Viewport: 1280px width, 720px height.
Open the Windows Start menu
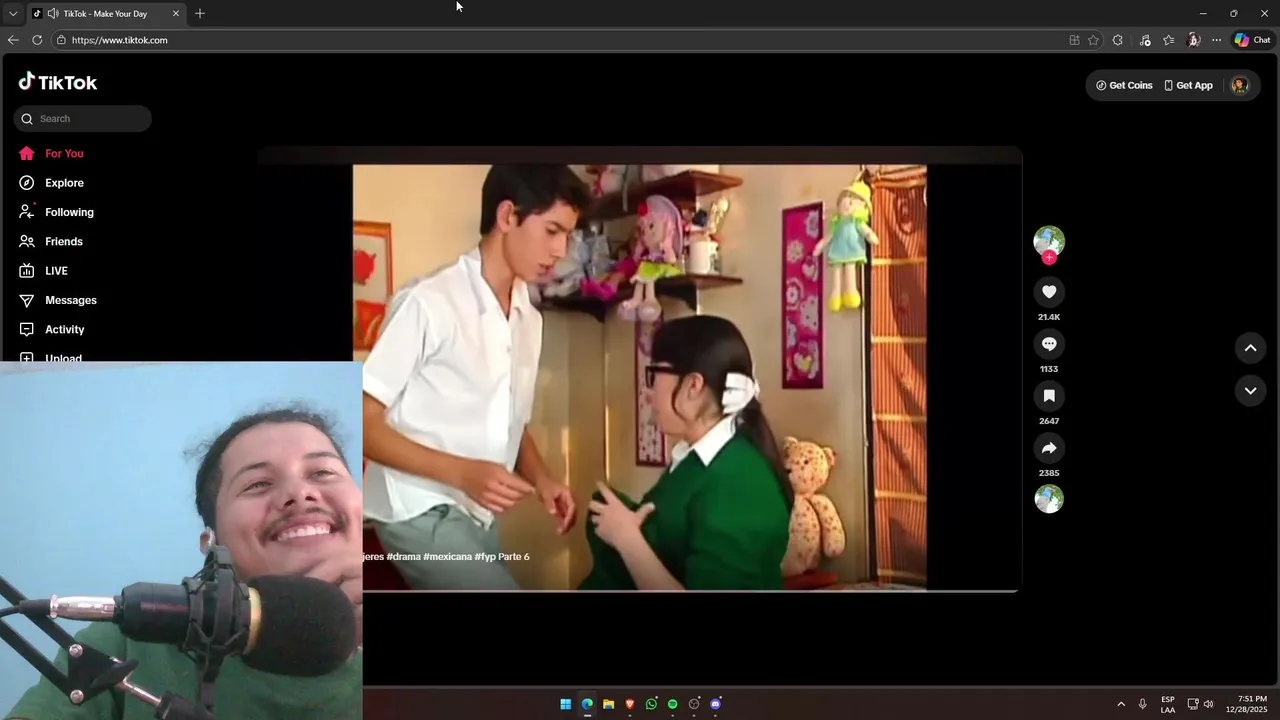coord(566,704)
